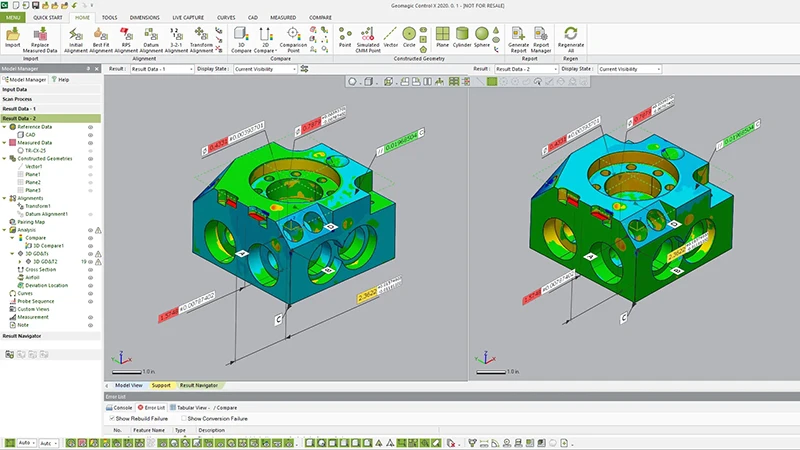Click the Comparison Point tool
800x450 pixels.
click(x=292, y=36)
